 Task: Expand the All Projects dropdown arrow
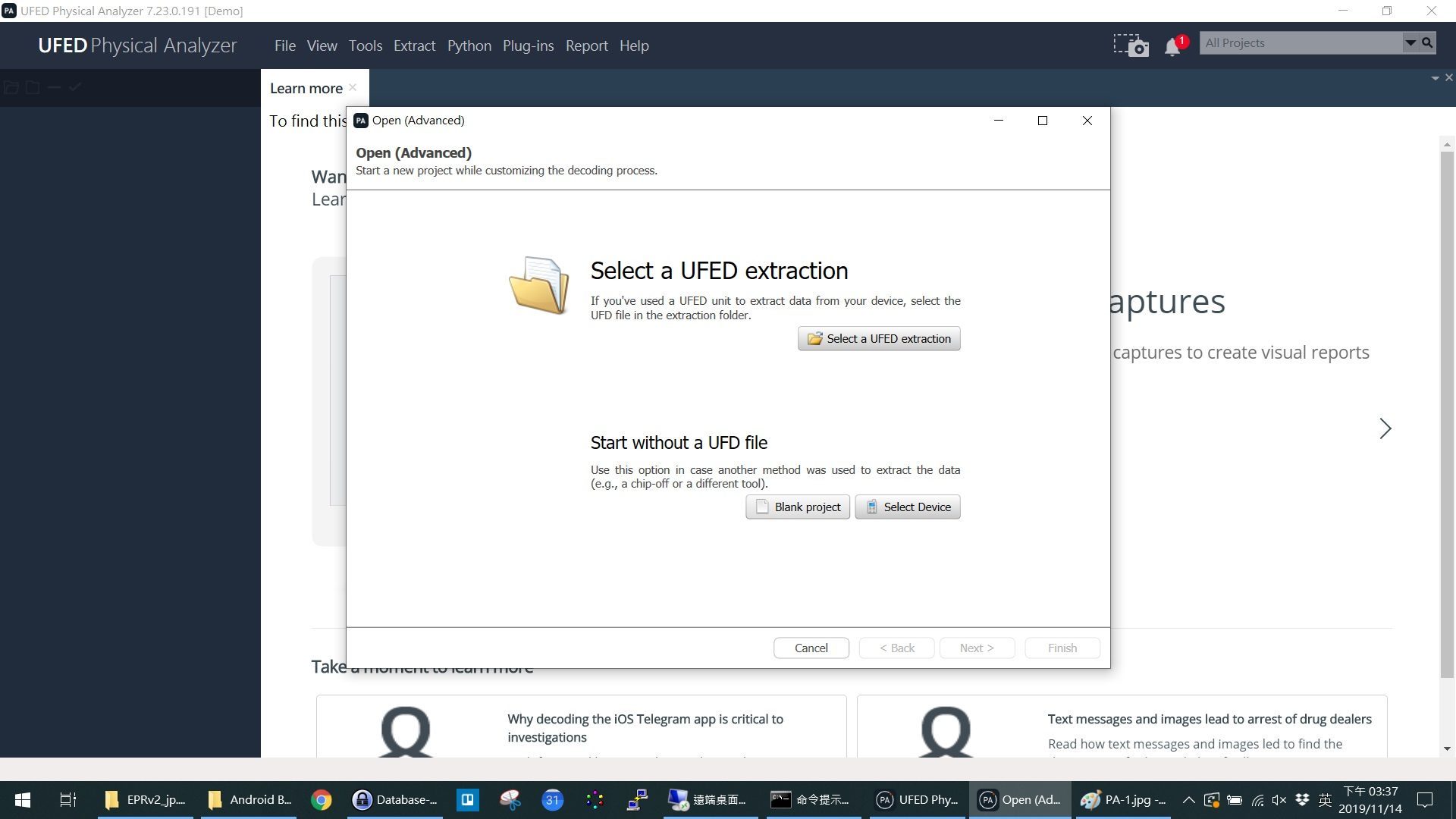[1410, 43]
